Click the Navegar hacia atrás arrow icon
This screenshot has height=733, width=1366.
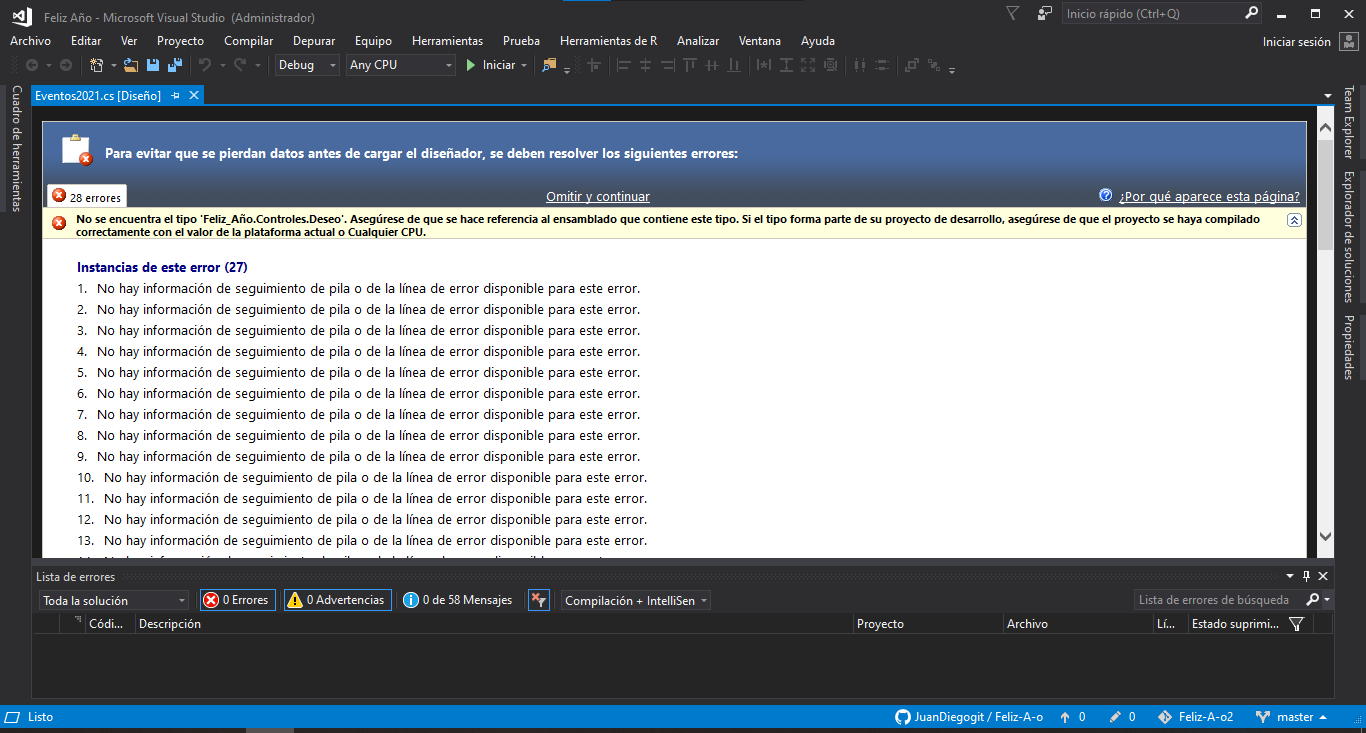(x=31, y=66)
